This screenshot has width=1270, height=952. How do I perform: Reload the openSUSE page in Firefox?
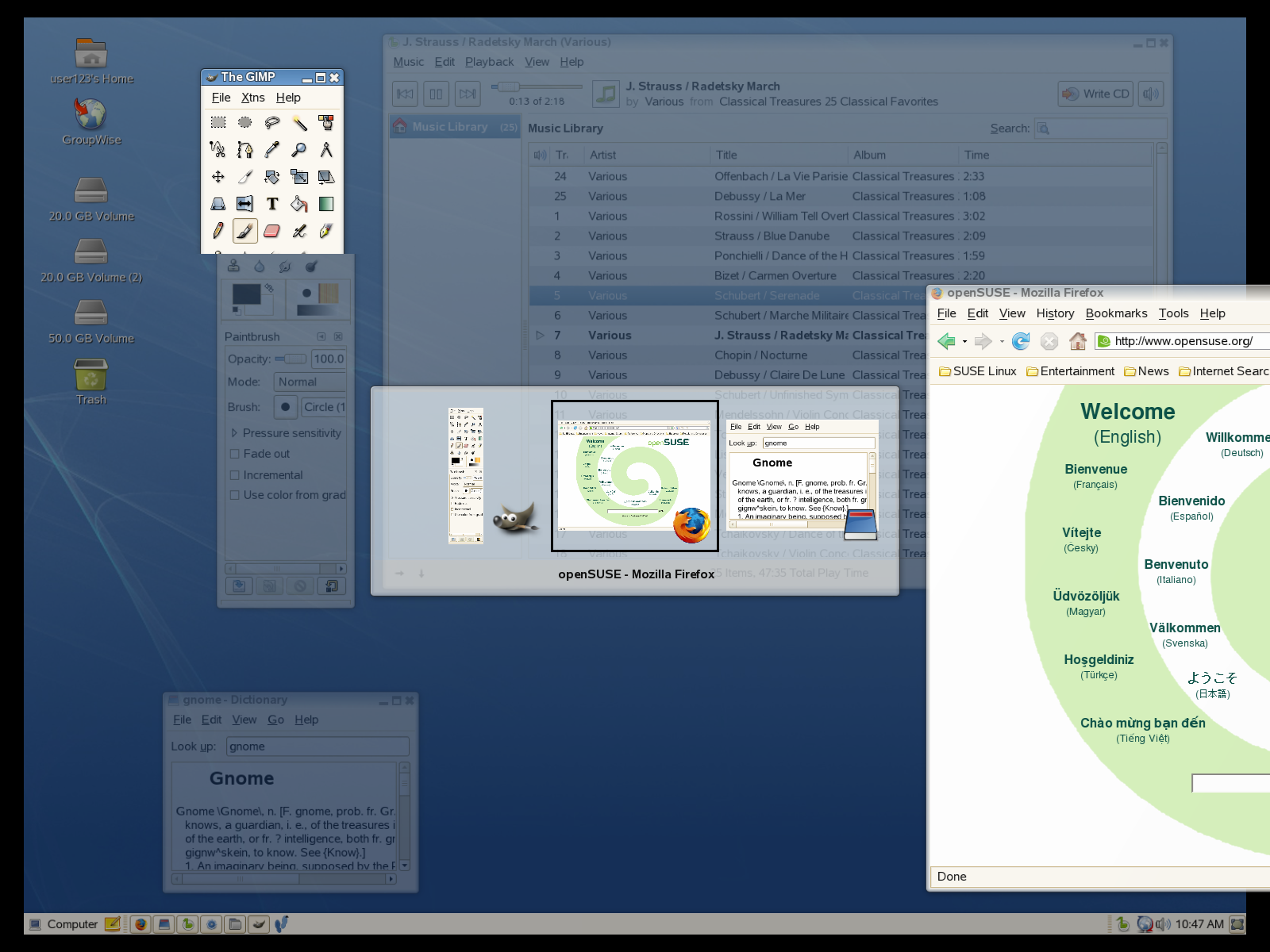click(x=1021, y=341)
